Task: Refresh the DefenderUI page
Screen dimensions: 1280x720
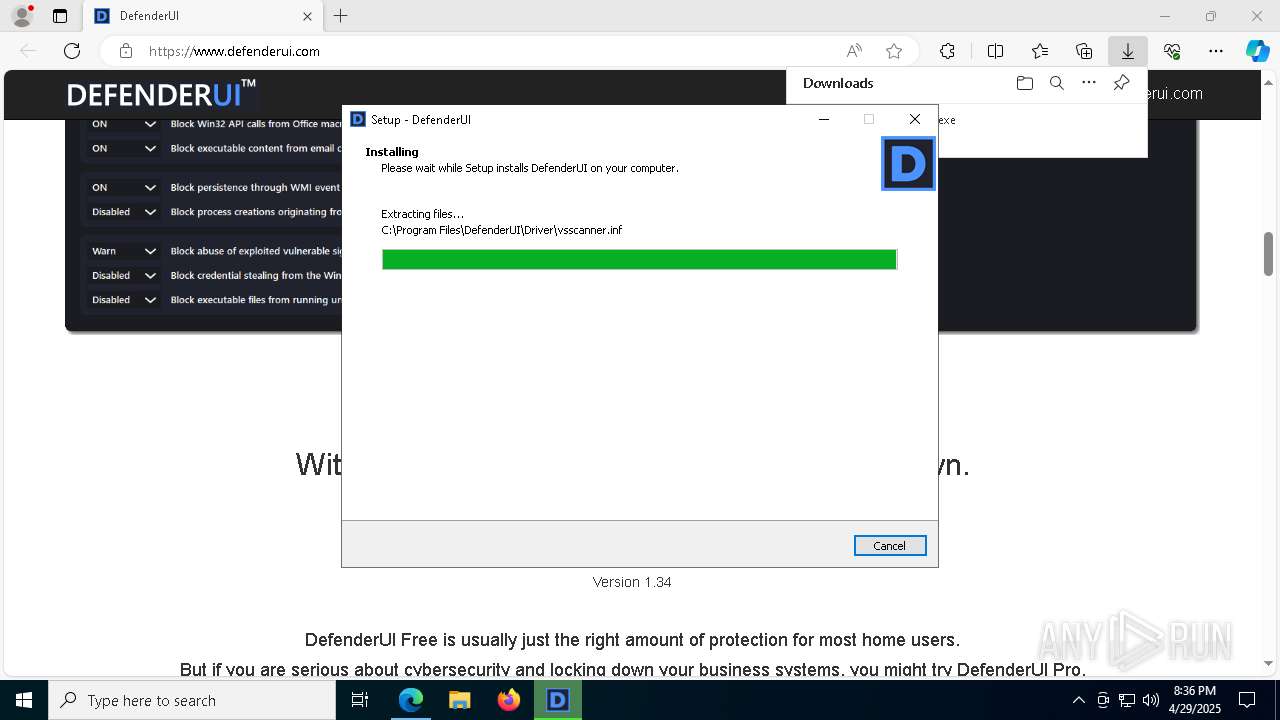Action: pos(72,51)
